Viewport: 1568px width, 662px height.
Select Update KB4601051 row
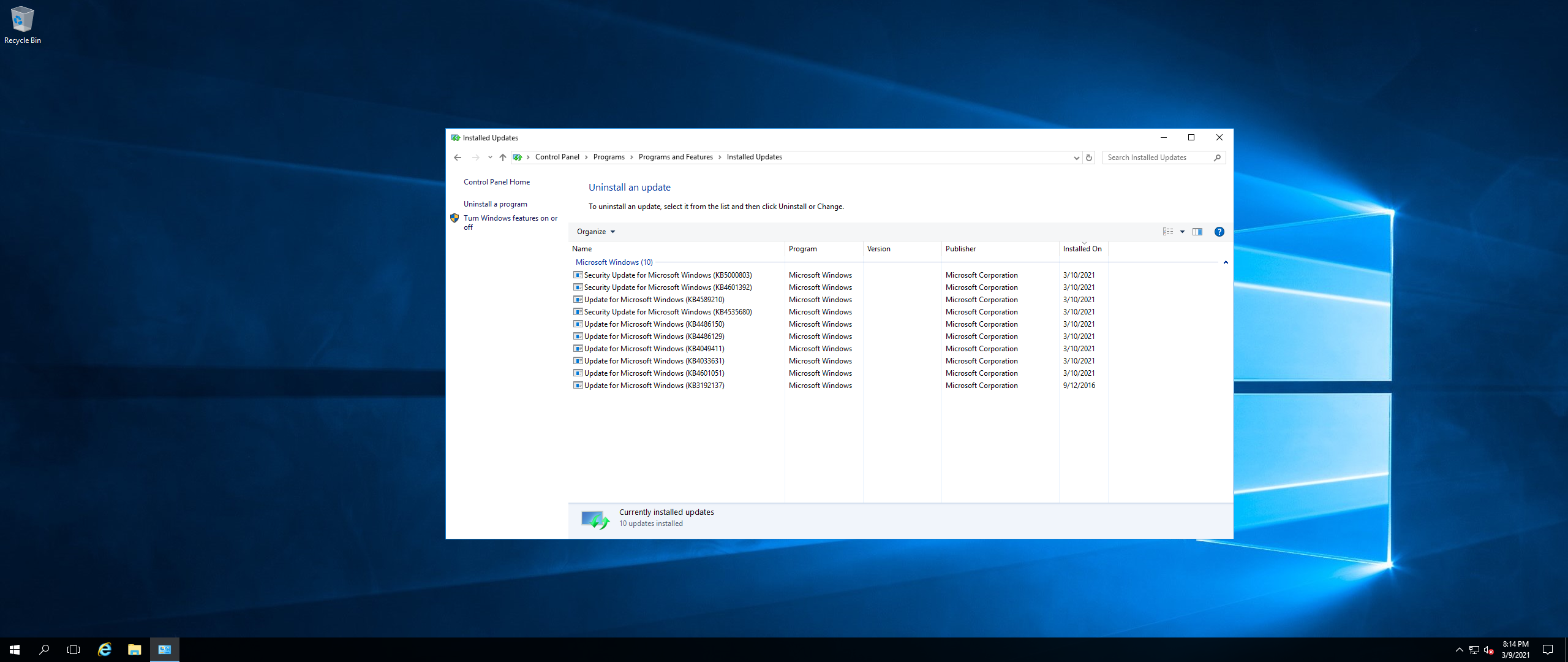[839, 373]
